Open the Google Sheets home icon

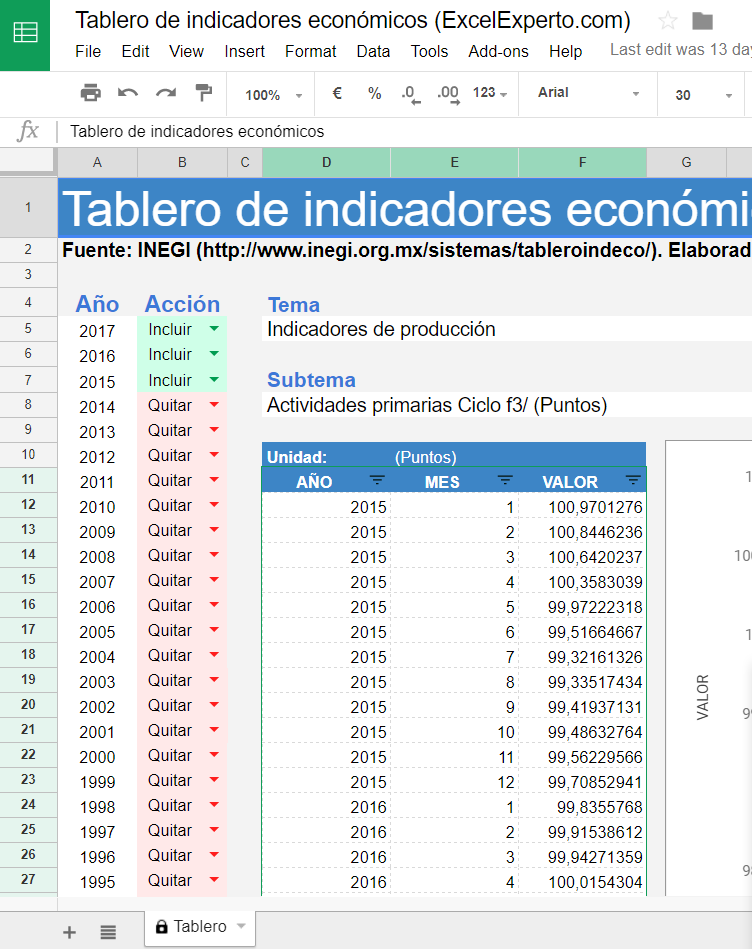click(25, 35)
